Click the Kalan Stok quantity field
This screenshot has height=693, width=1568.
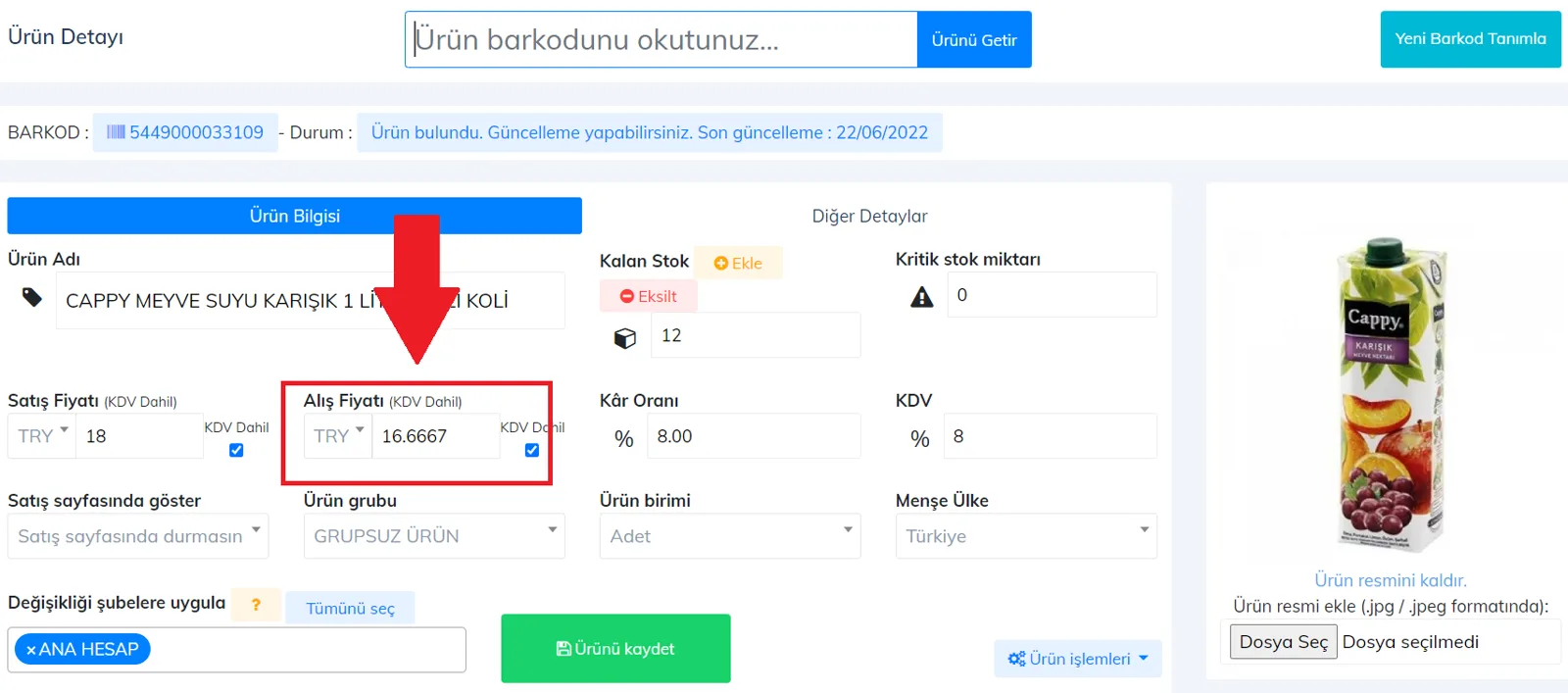click(x=756, y=335)
